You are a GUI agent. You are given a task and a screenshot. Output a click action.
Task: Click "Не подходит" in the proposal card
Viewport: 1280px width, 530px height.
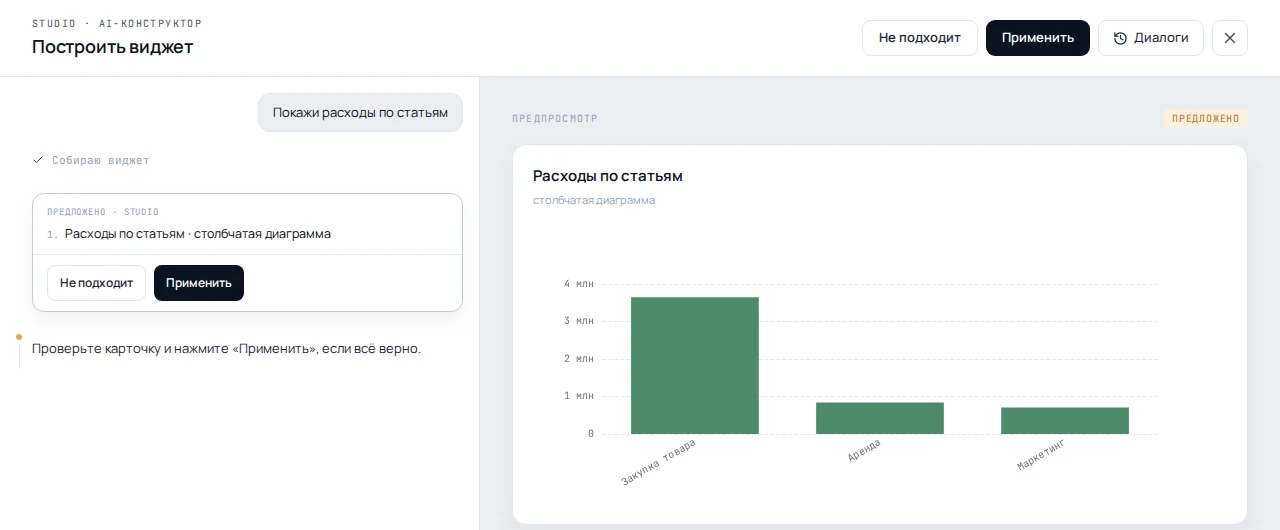coord(96,283)
